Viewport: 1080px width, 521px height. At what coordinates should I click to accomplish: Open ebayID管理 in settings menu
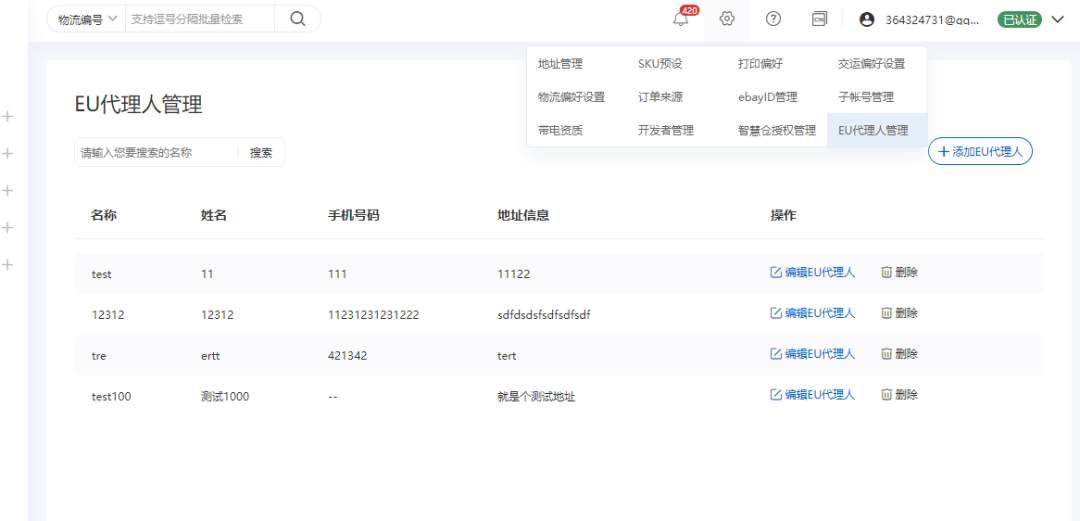(x=767, y=97)
